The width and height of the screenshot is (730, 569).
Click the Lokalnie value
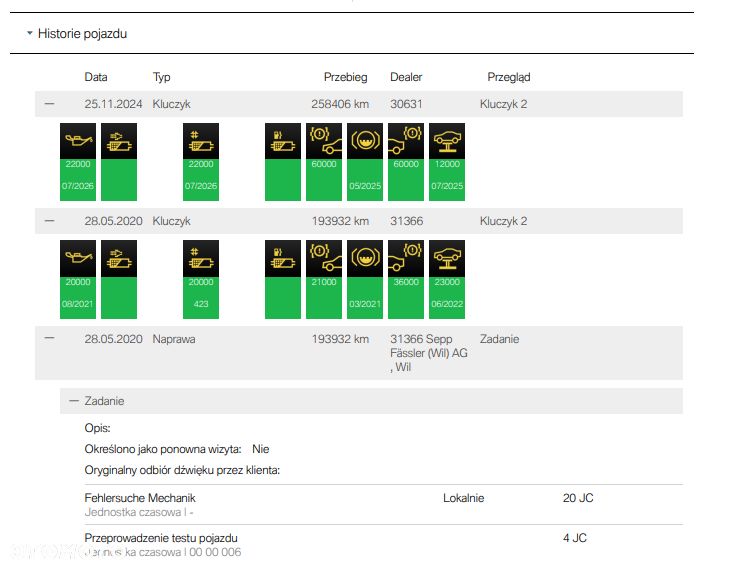[x=463, y=498]
